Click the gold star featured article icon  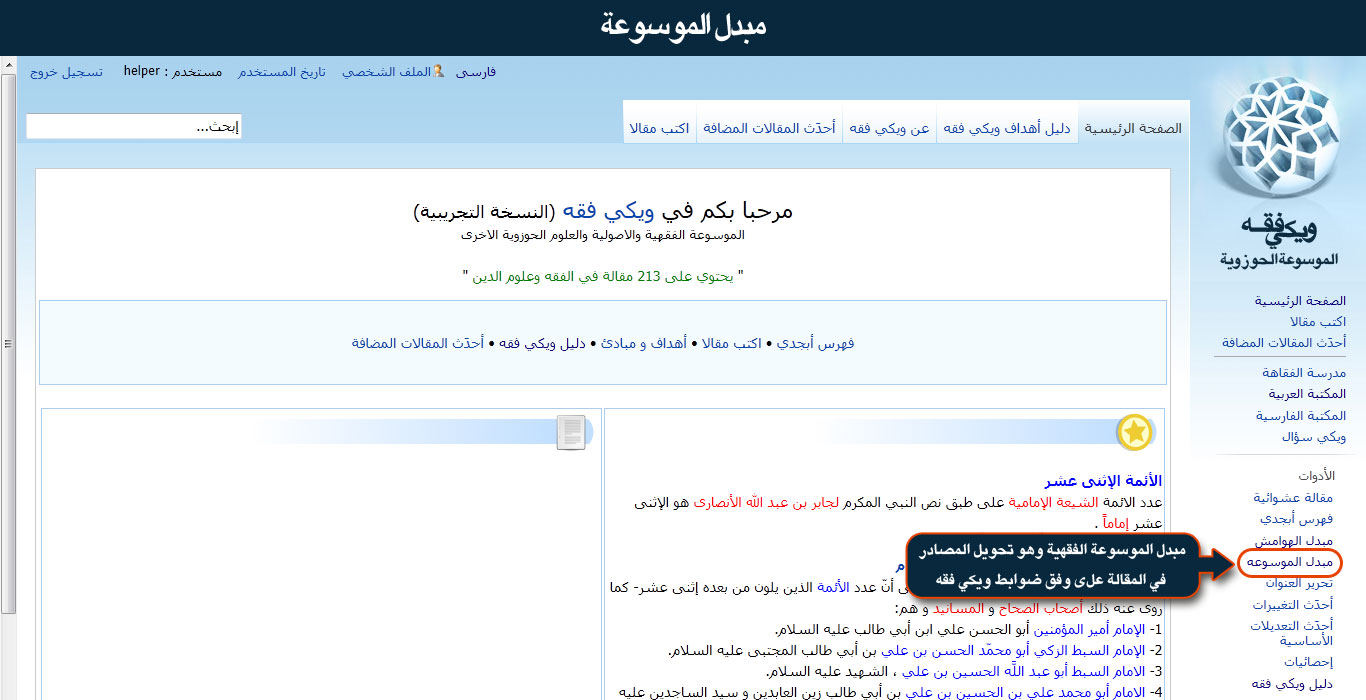pos(1135,432)
